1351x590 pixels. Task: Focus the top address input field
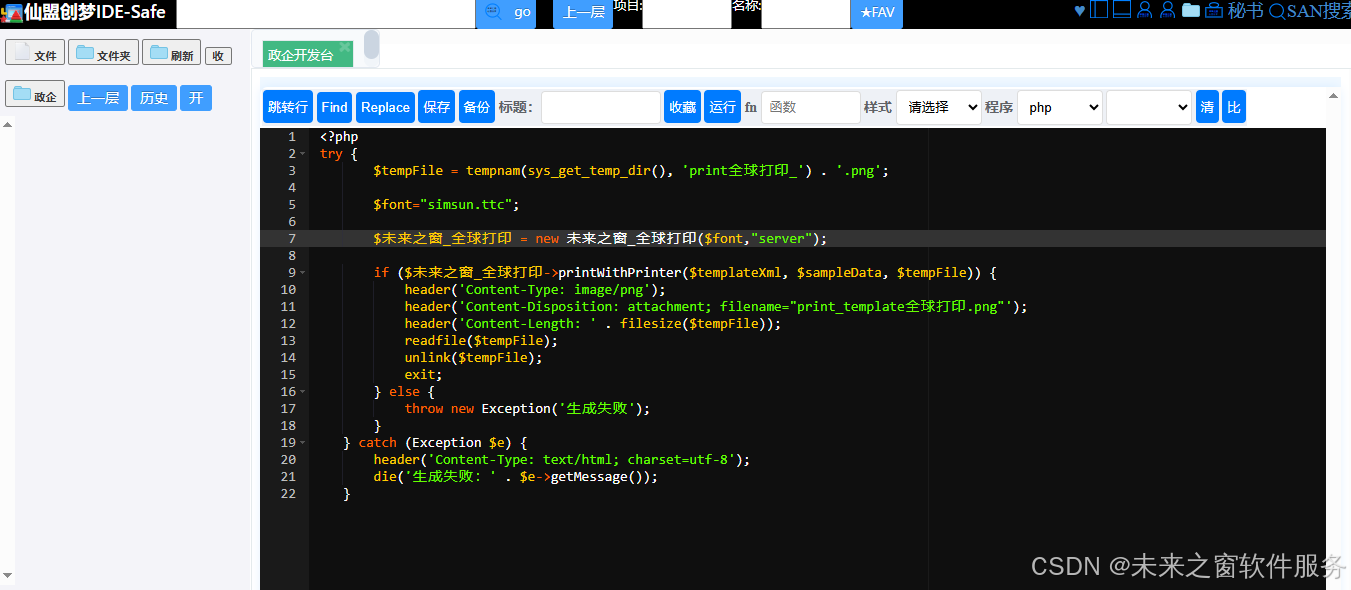pyautogui.click(x=326, y=14)
